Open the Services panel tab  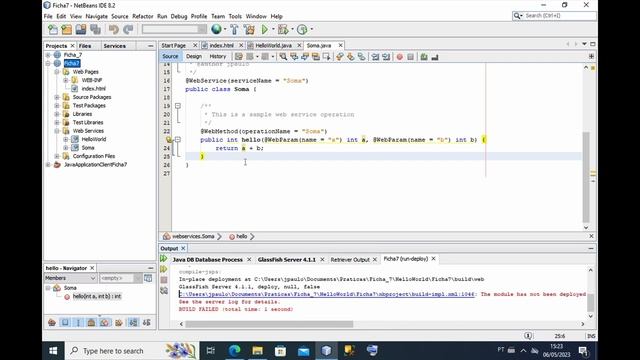pos(114,46)
